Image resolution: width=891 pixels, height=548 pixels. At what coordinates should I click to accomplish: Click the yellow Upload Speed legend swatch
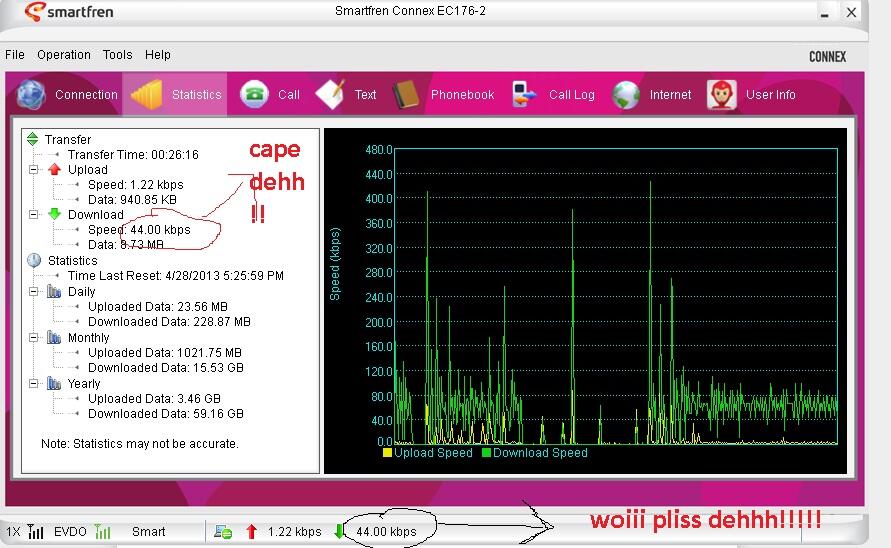[388, 453]
